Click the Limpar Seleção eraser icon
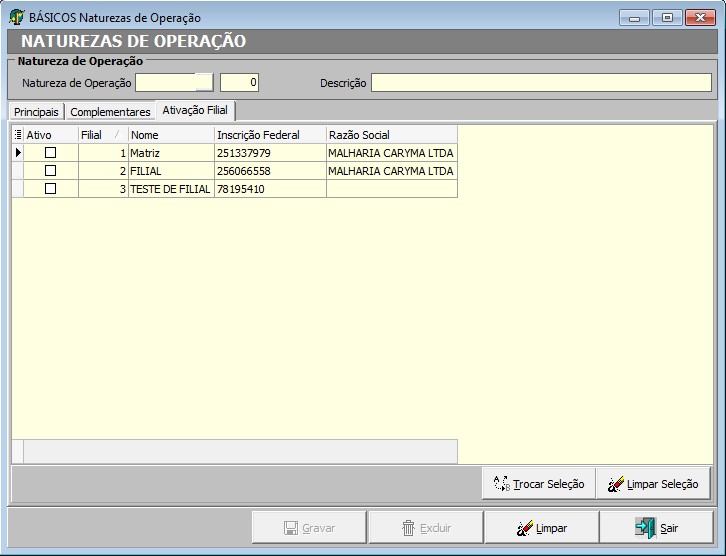 (x=616, y=484)
